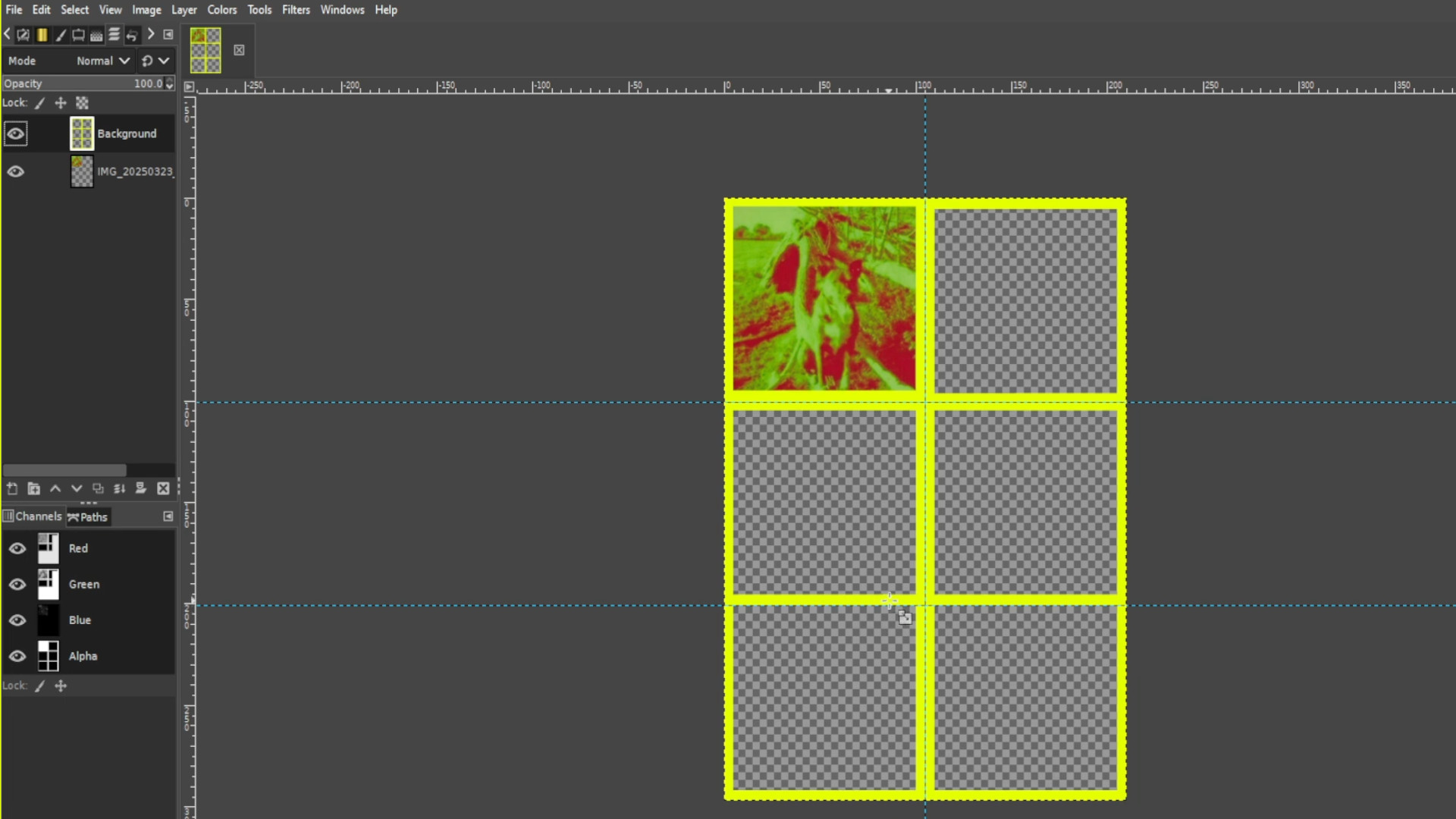1456x819 pixels.
Task: Open the Layer menu
Action: click(184, 10)
